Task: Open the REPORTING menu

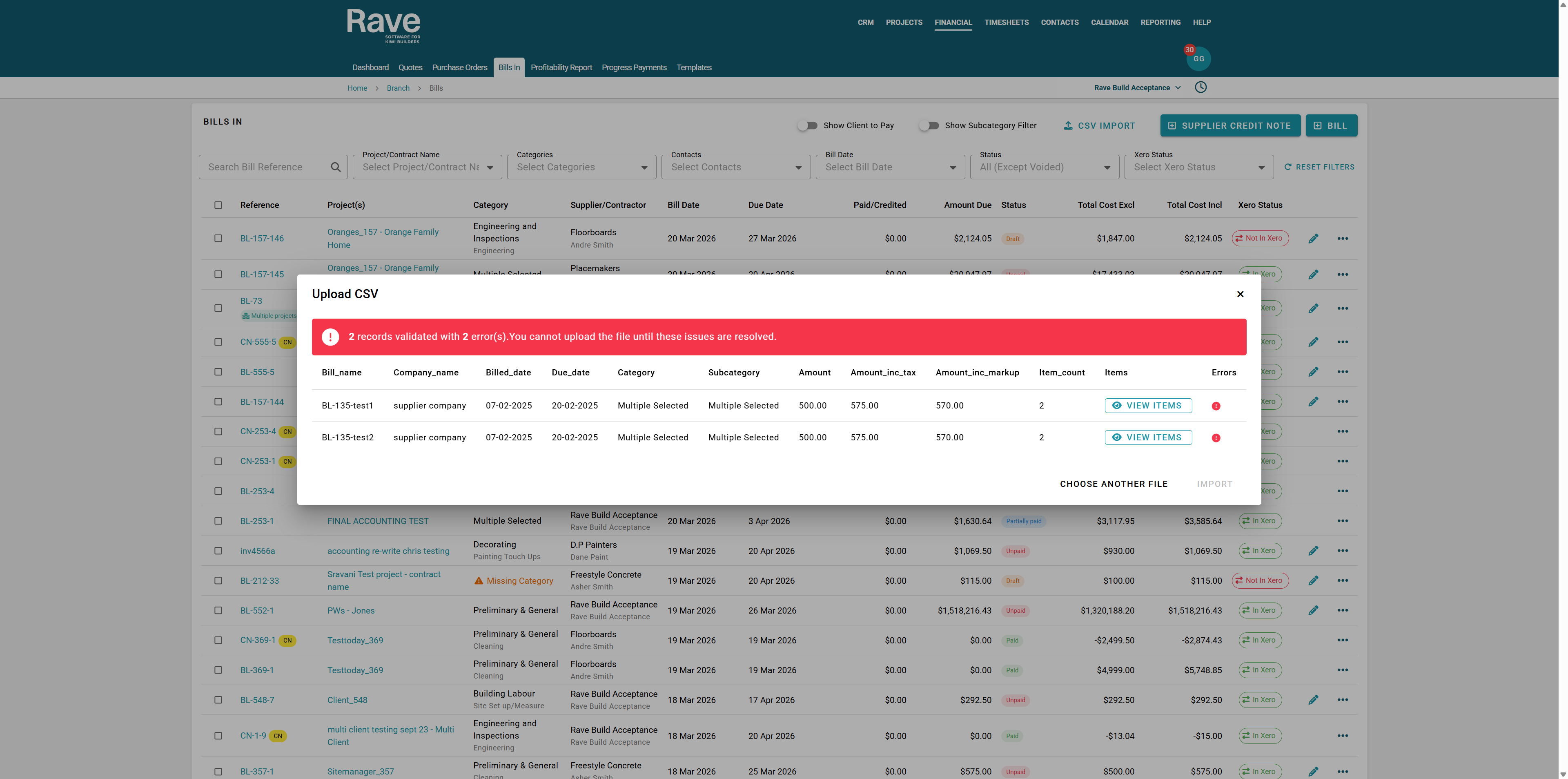Action: (x=1160, y=22)
